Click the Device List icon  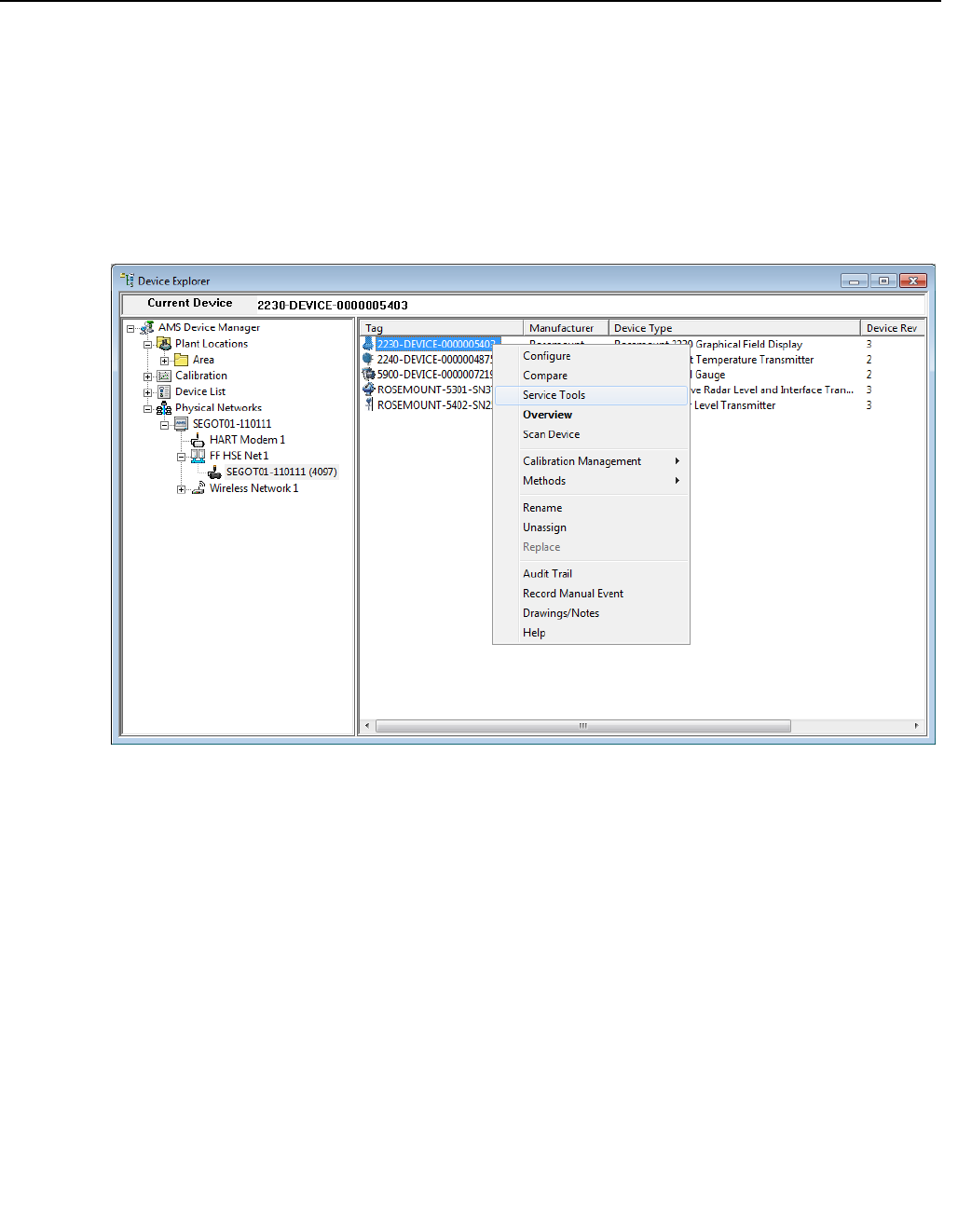pos(165,392)
